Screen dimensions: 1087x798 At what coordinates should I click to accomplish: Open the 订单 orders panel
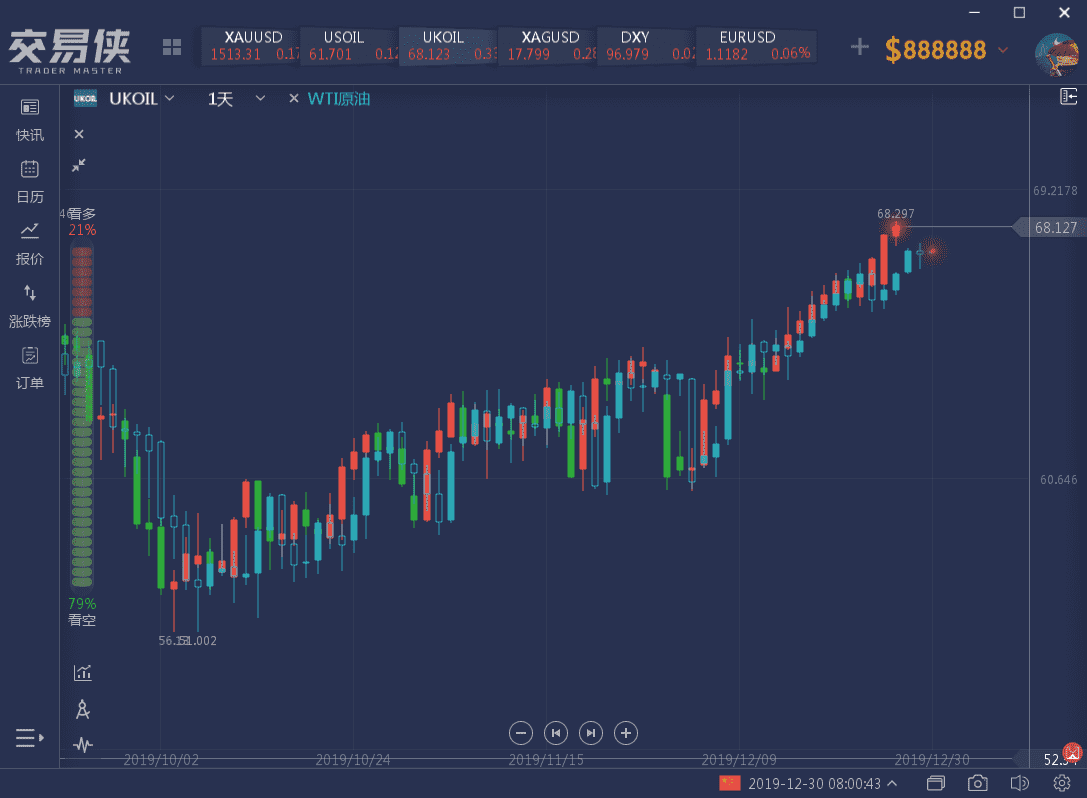point(30,367)
